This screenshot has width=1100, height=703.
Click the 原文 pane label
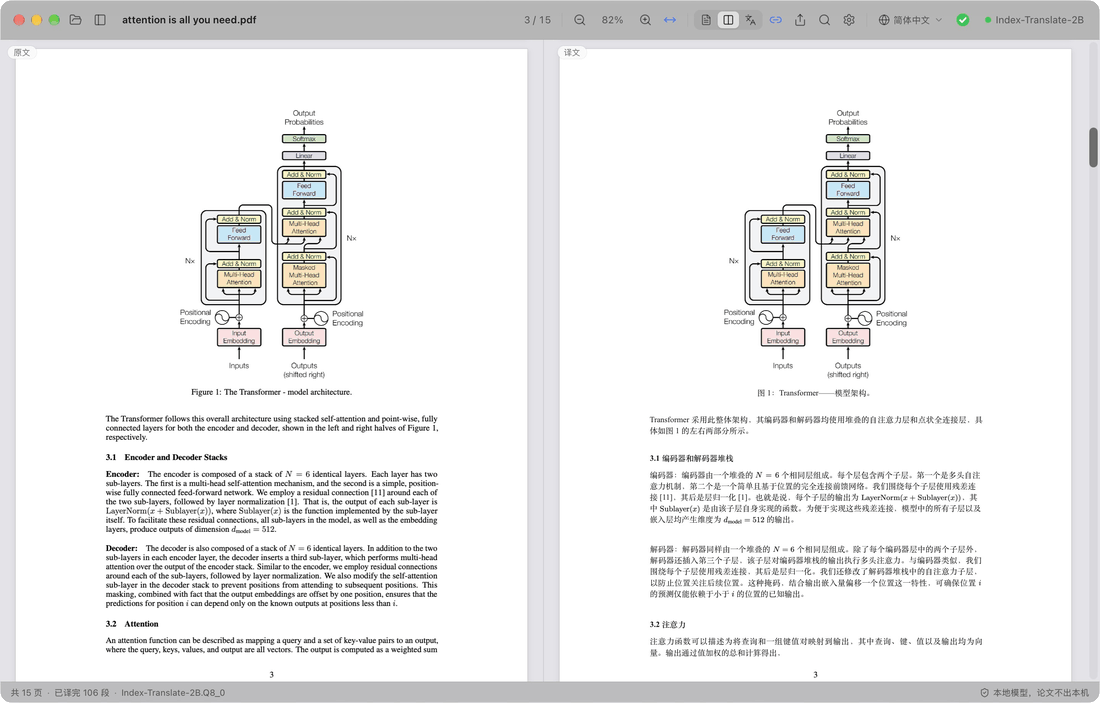[x=22, y=53]
